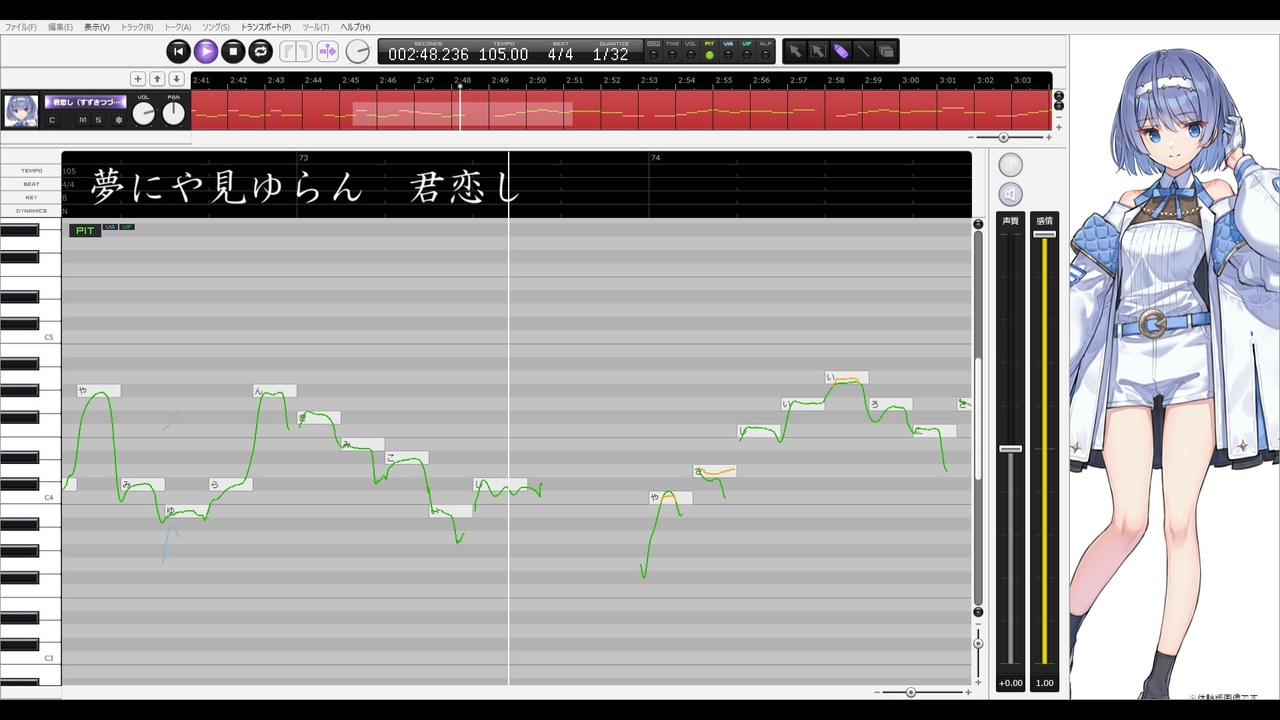
Task: Click the tempo 105.00 field
Action: point(503,54)
